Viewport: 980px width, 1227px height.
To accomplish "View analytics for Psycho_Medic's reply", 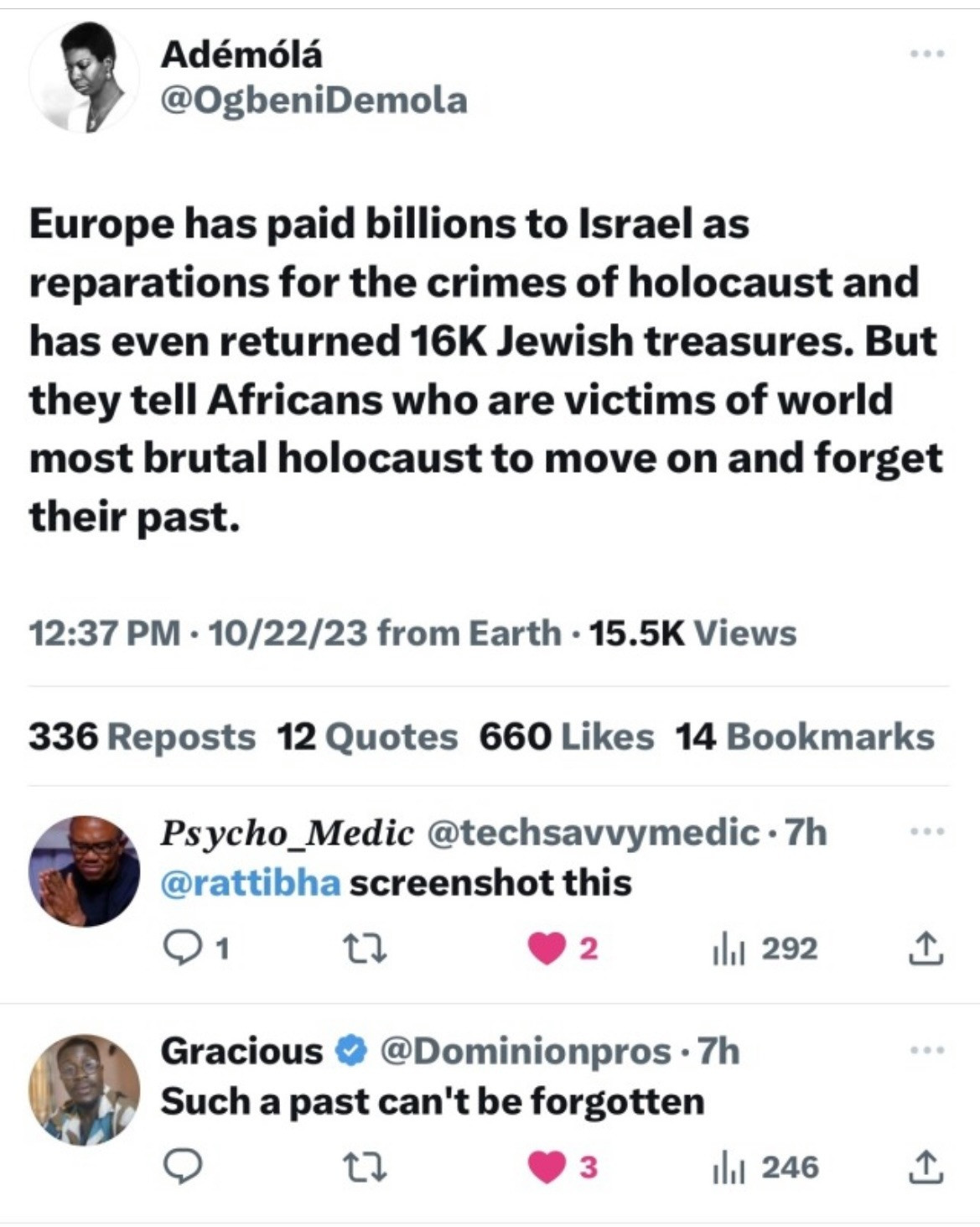I will pos(722,949).
